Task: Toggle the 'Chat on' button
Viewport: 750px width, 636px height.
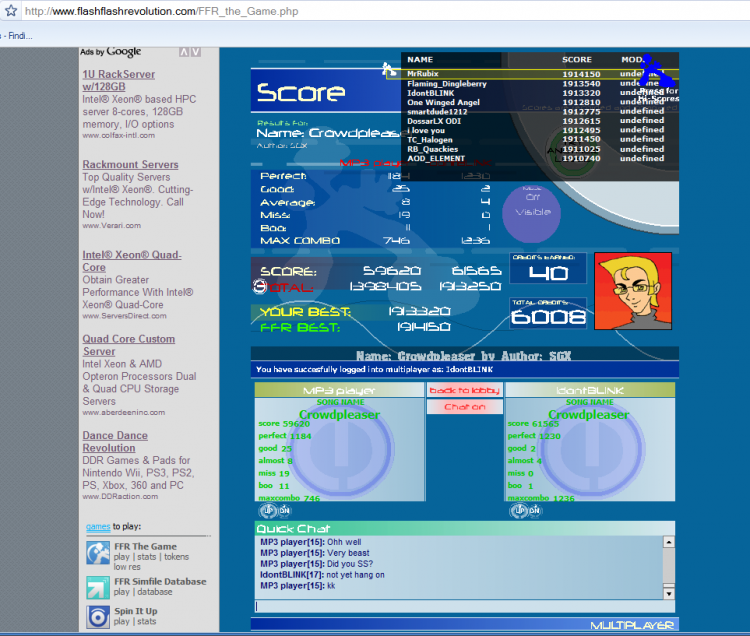Action: click(464, 407)
